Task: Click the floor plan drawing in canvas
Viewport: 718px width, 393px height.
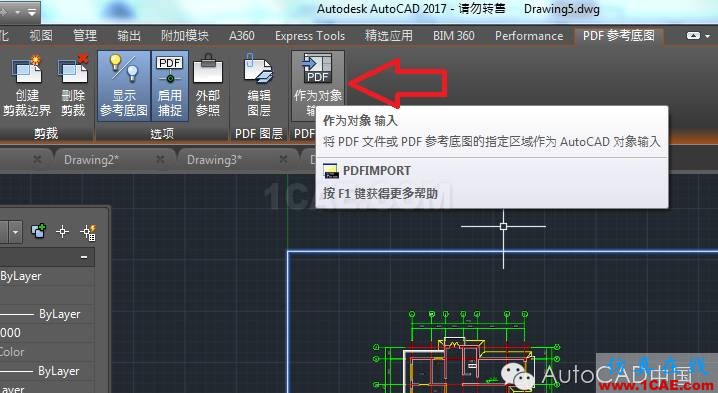Action: point(466,353)
